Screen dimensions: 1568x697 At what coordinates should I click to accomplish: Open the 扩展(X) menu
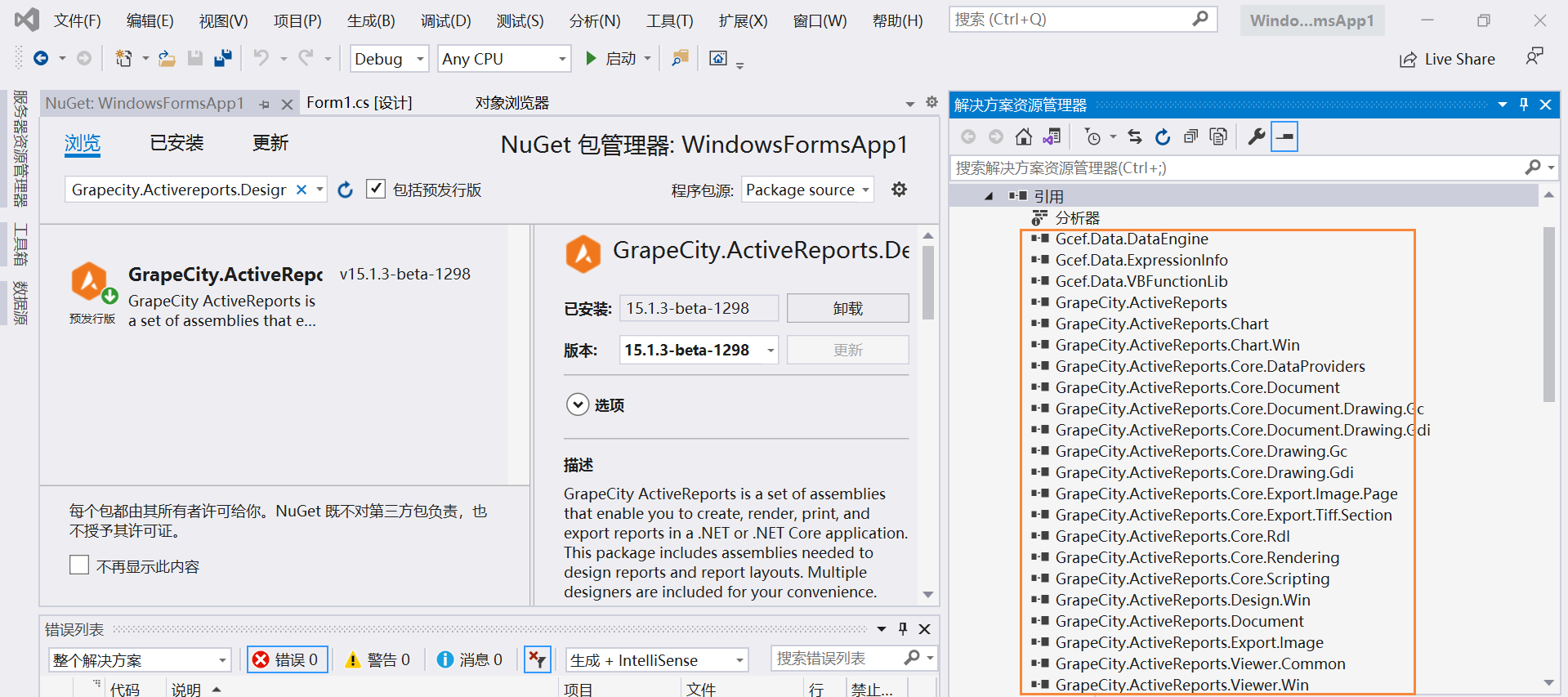coord(744,20)
